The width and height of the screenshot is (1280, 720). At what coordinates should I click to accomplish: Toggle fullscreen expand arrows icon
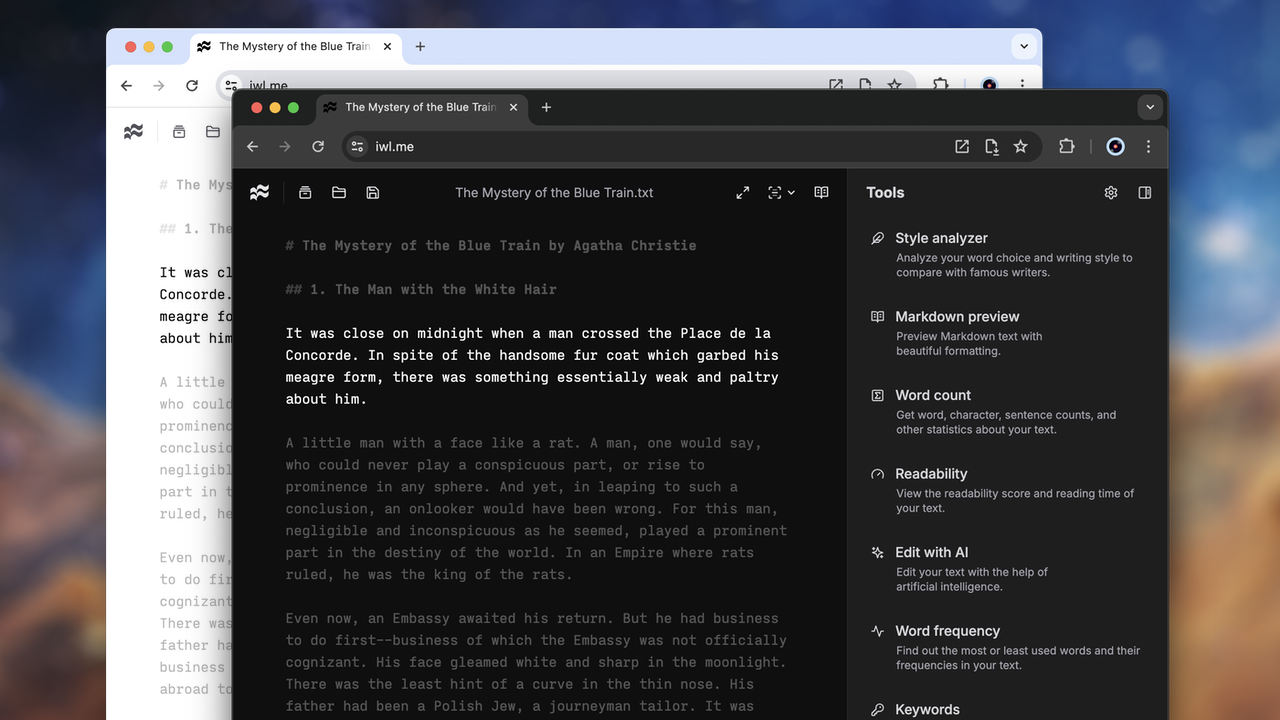pyautogui.click(x=743, y=192)
